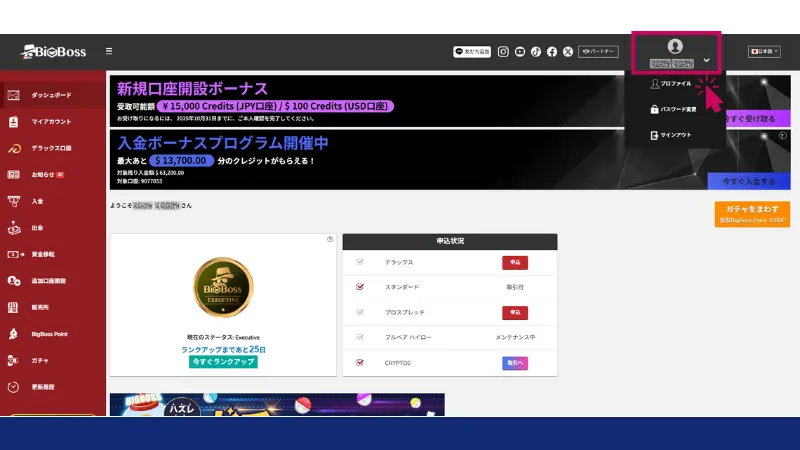Click the 取引へ button for CRYPTOS
This screenshot has width=800, height=450.
coord(514,363)
